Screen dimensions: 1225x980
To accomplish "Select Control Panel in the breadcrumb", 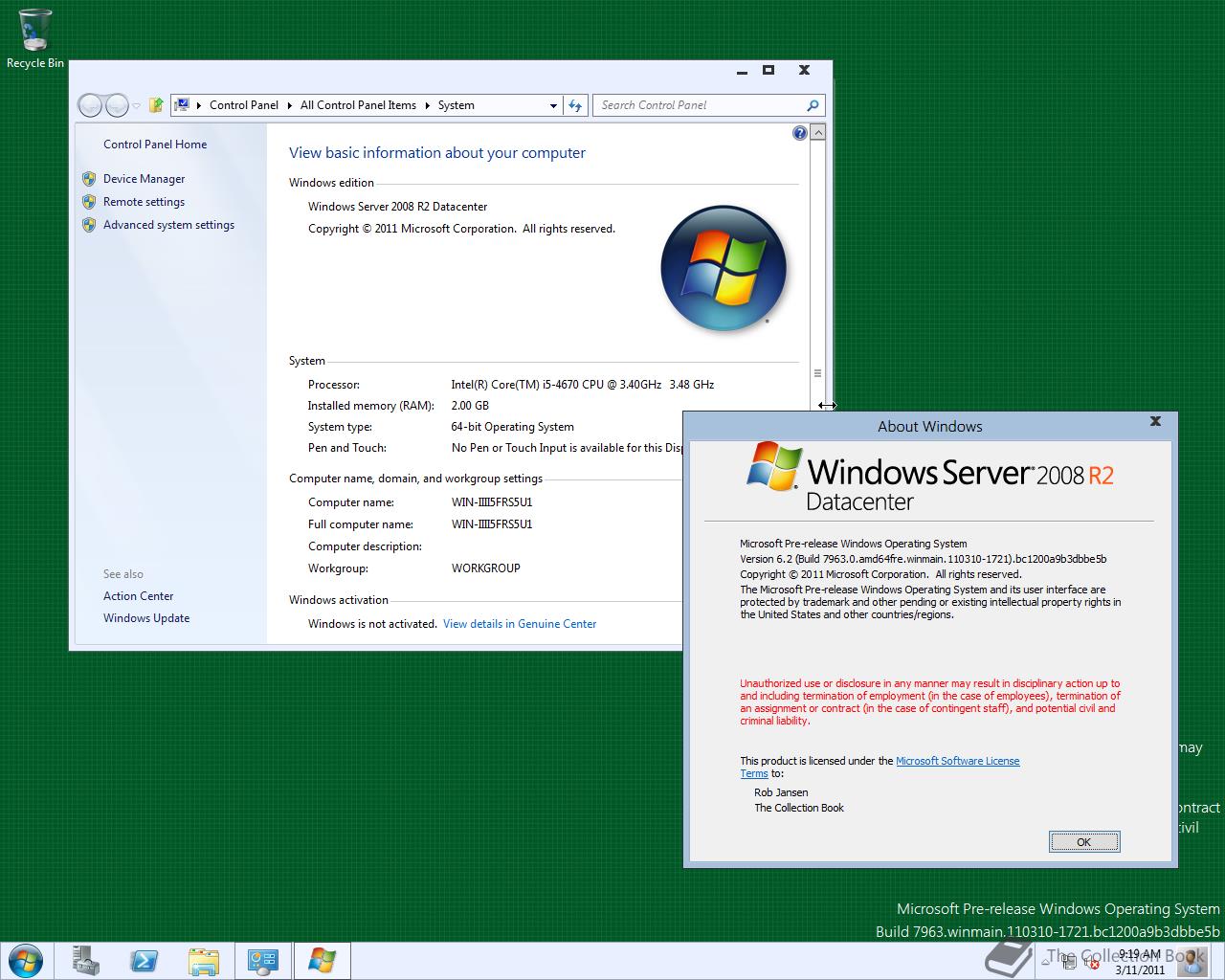I will click(244, 105).
